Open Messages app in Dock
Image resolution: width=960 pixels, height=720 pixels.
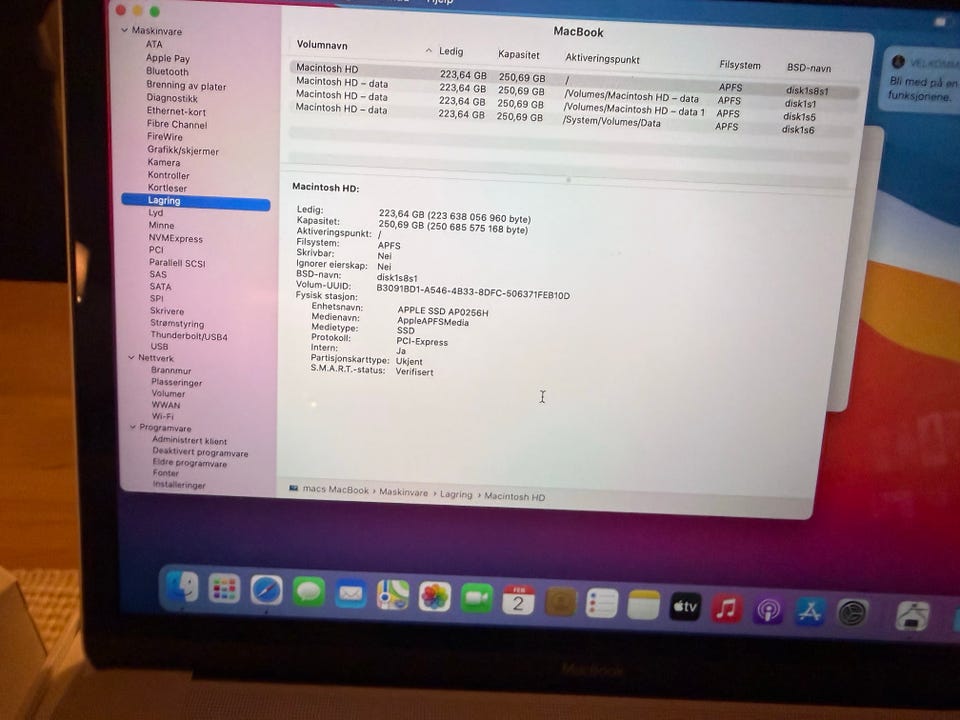pos(309,592)
